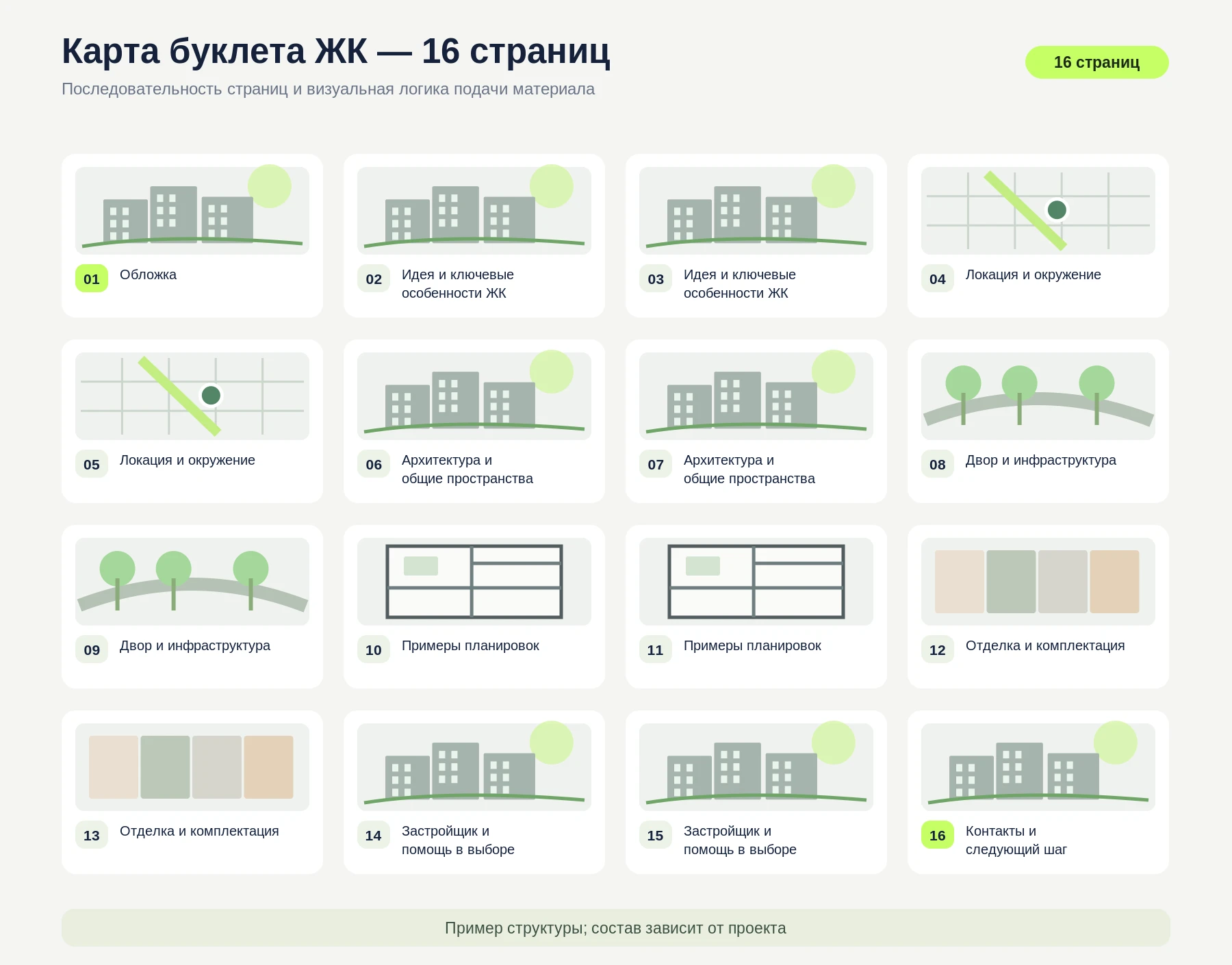The image size is (1232, 965).
Task: Click 'Идея и ключевые особенности ЖК' on page 03
Action: [740, 283]
